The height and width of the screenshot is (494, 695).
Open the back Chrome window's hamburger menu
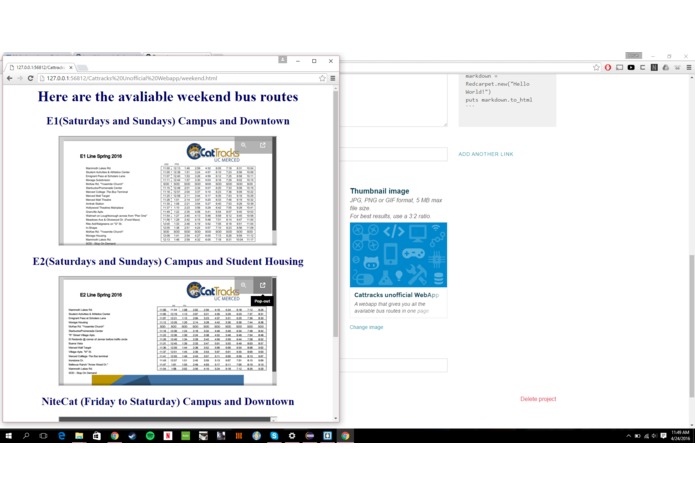point(688,67)
